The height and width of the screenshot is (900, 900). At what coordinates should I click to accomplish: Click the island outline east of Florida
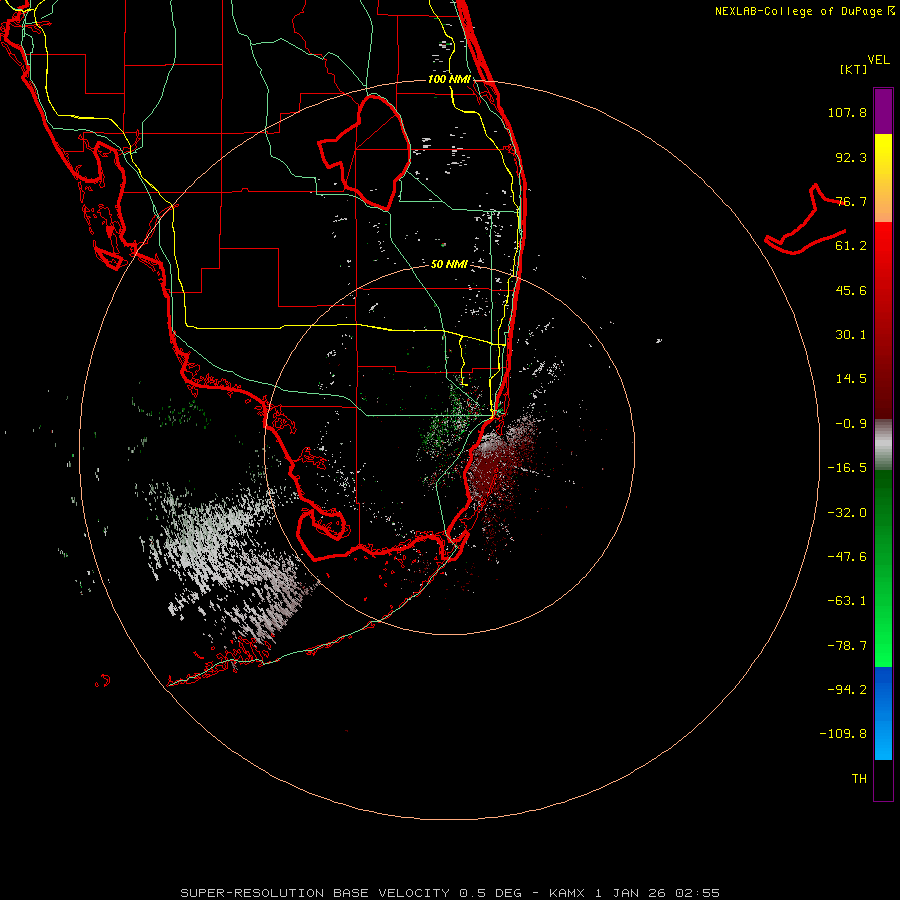point(806,221)
